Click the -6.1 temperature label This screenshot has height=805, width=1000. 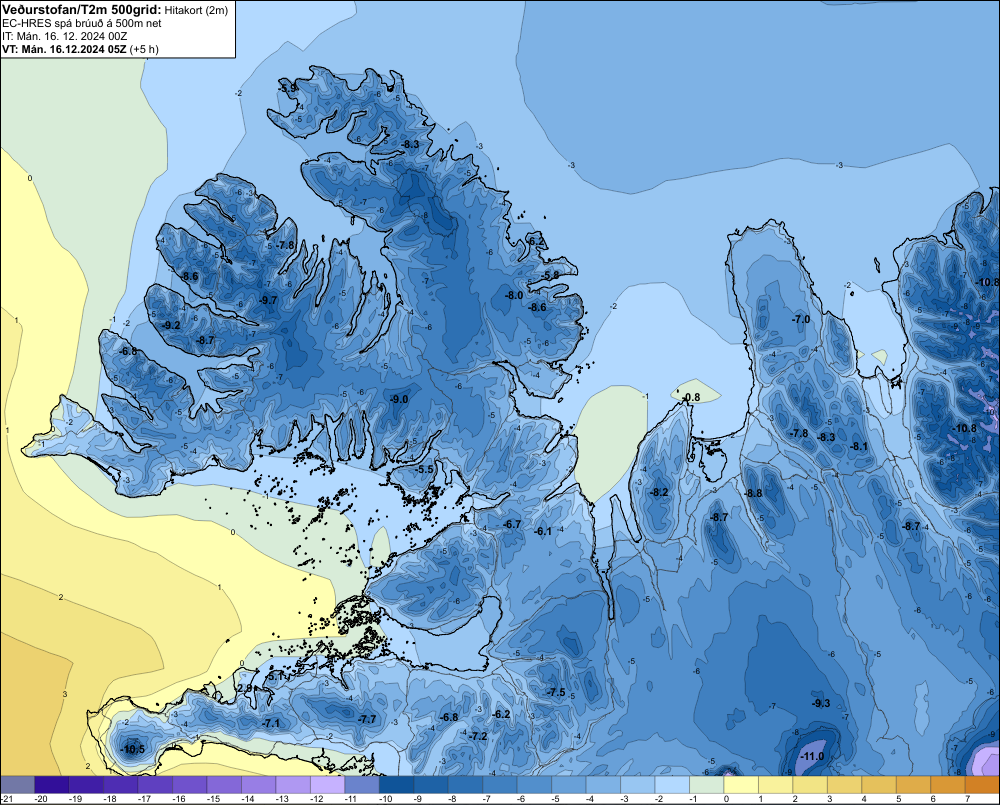pyautogui.click(x=543, y=531)
